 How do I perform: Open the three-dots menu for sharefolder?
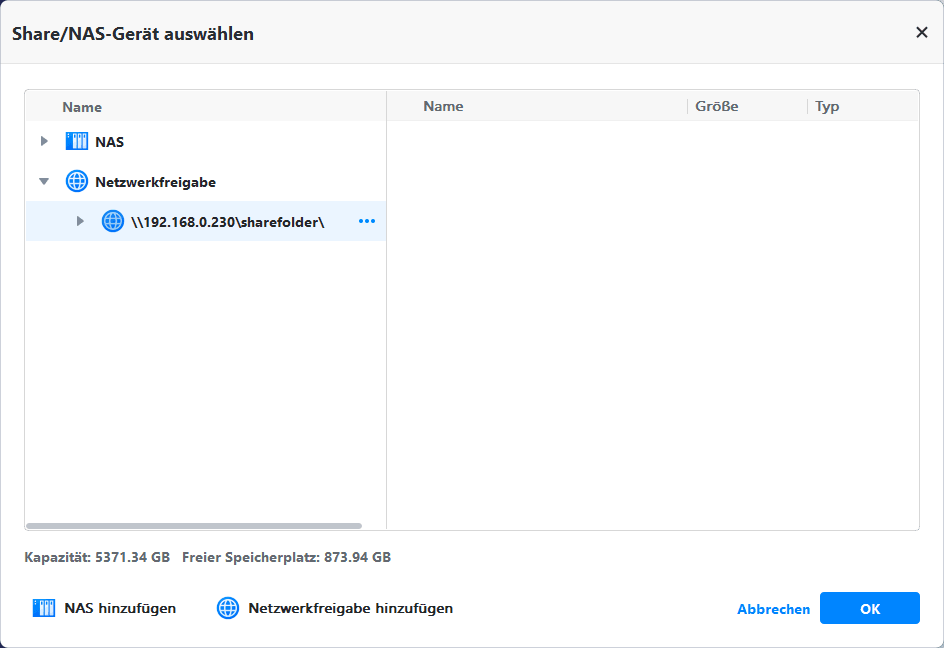tap(367, 221)
